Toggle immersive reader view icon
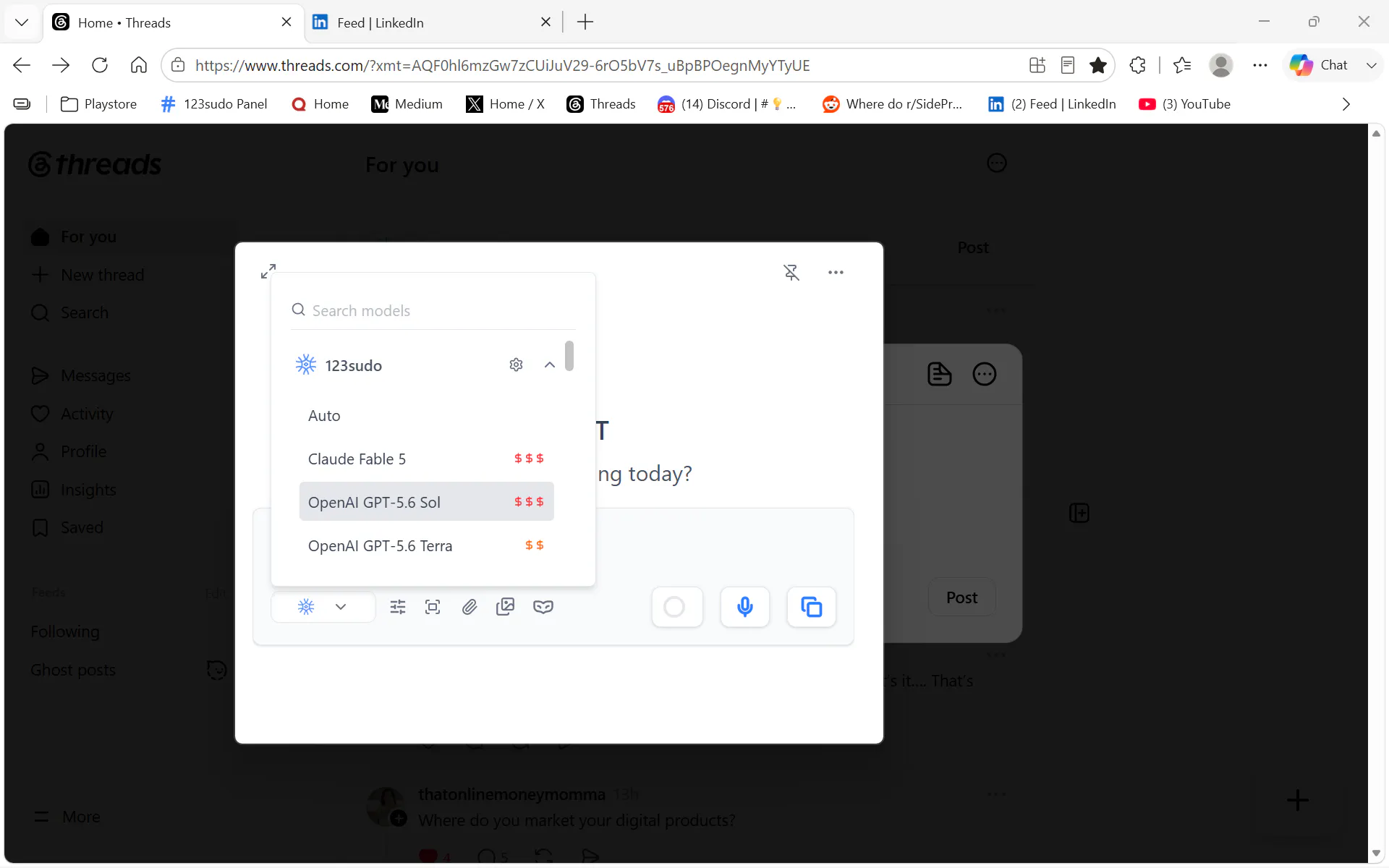This screenshot has width=1389, height=868. click(x=1067, y=65)
